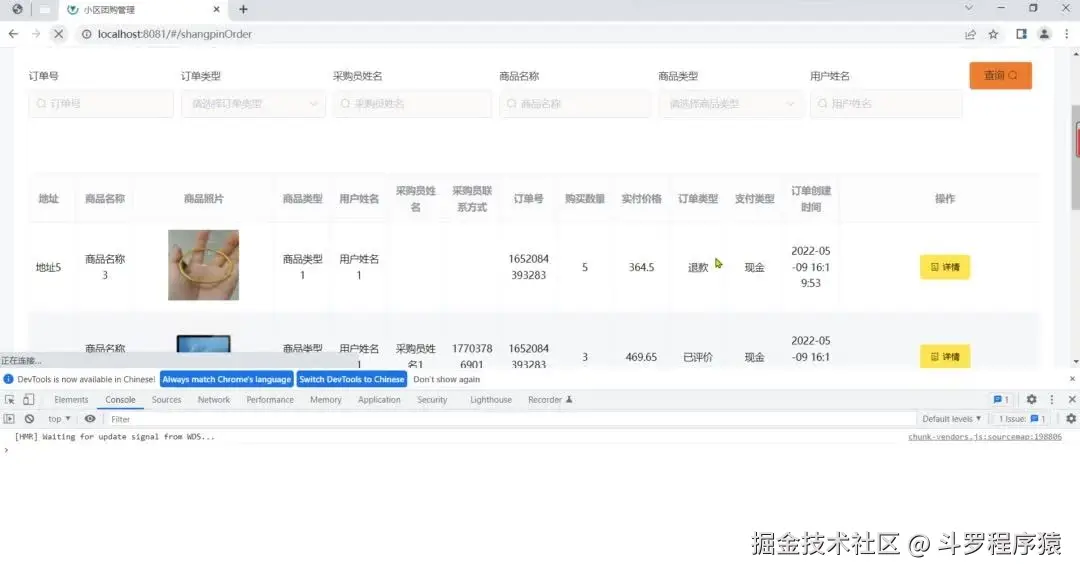Click the bracelet product photo thumbnail
This screenshot has width=1080, height=576.
[x=203, y=265]
